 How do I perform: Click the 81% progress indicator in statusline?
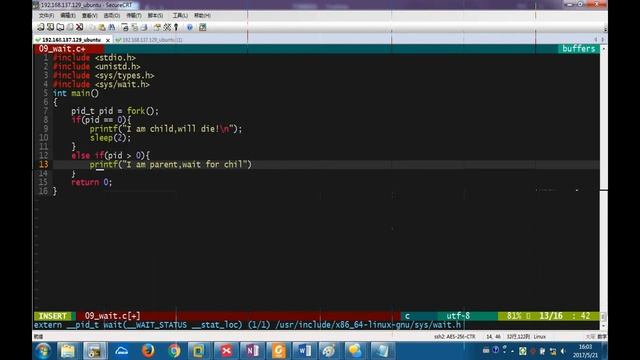coord(514,316)
